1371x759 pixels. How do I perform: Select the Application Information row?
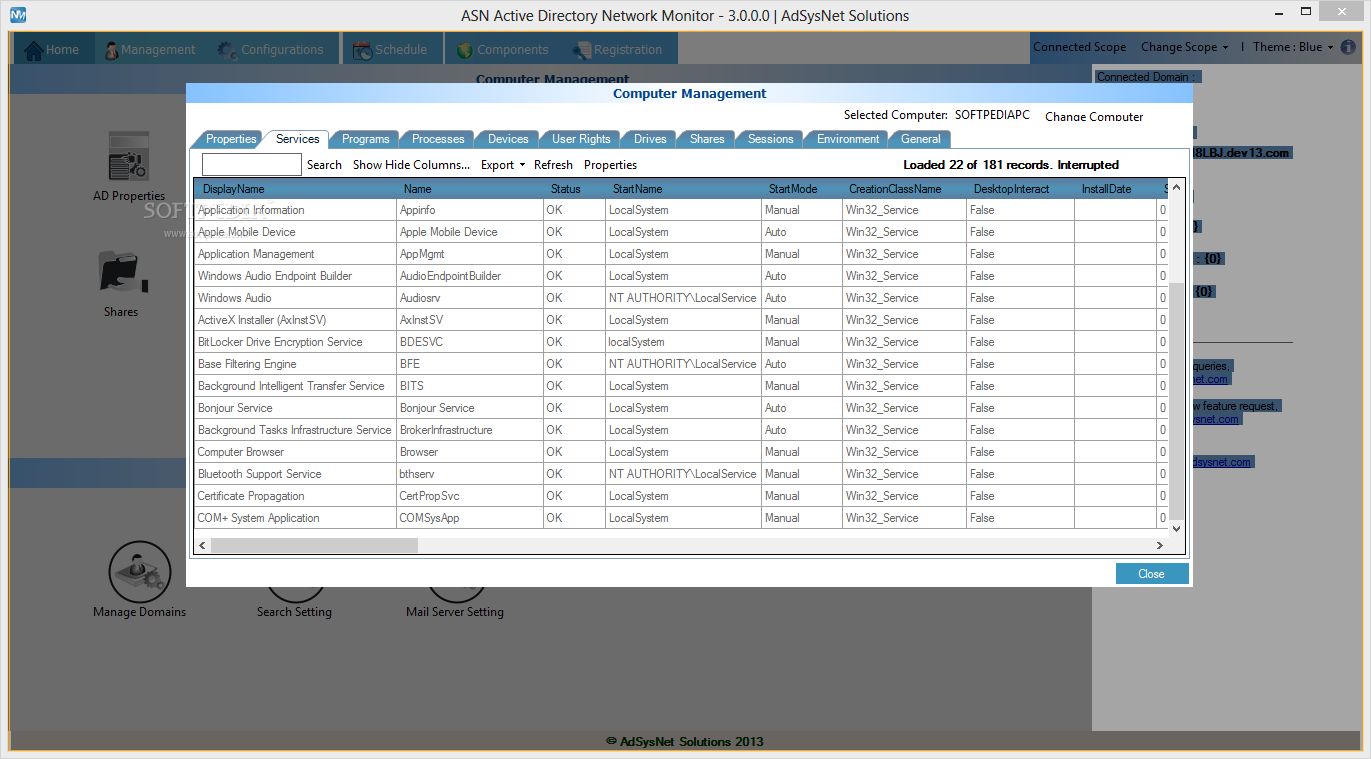point(680,210)
